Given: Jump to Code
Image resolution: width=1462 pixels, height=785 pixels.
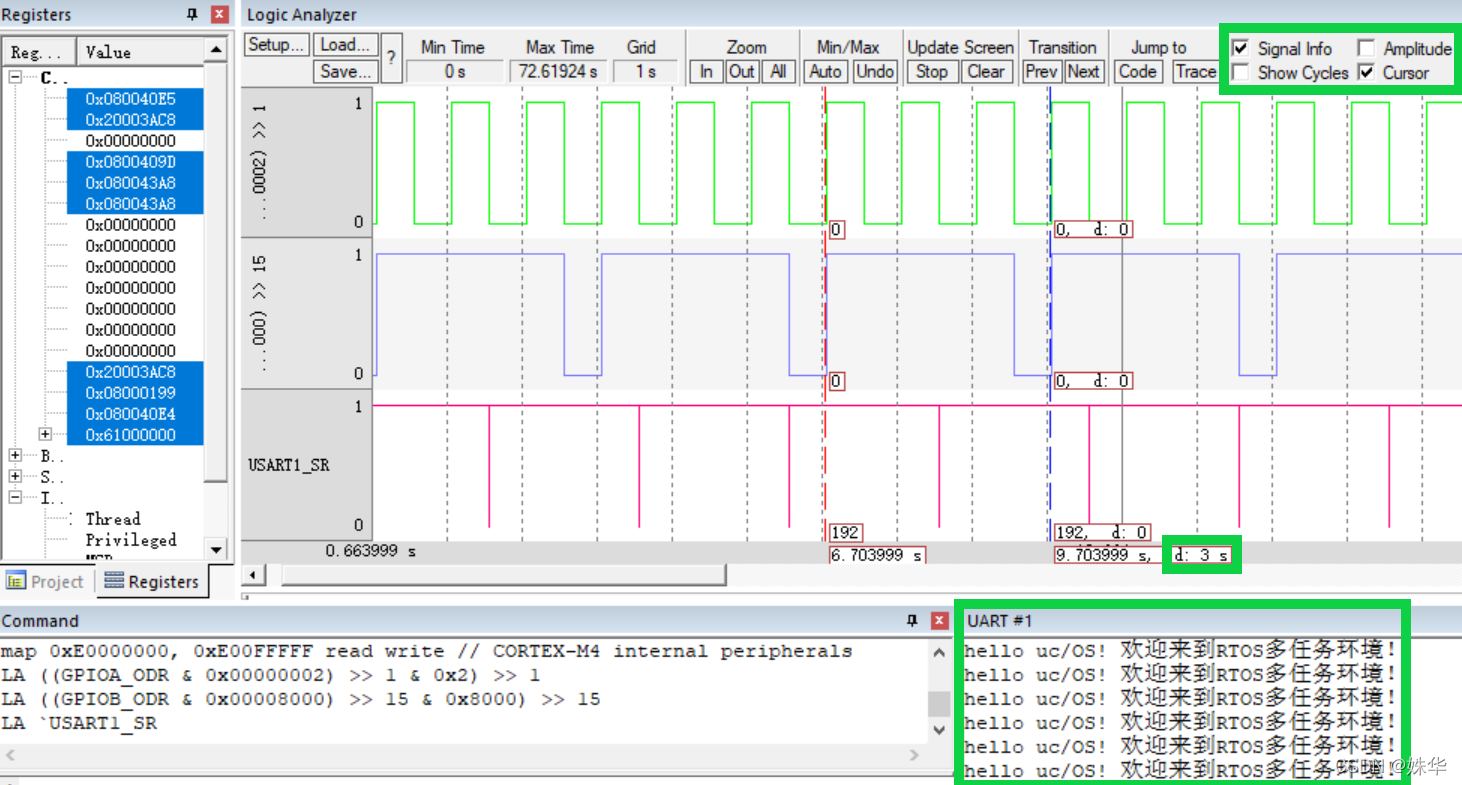Looking at the screenshot, I should click(x=1138, y=71).
